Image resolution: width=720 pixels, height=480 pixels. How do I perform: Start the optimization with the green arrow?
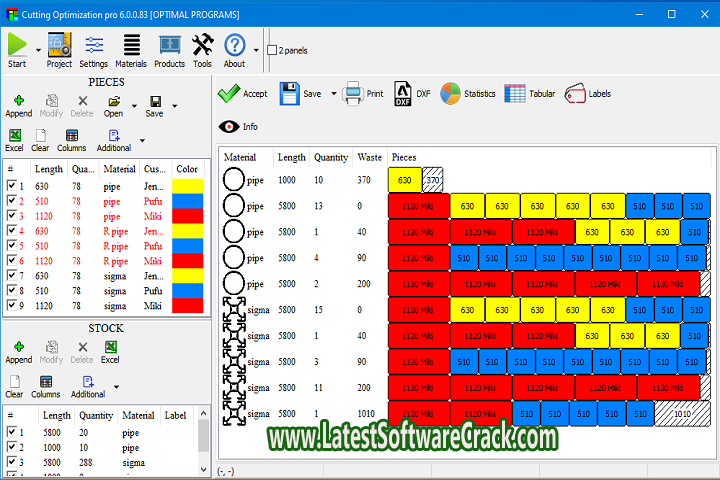[17, 50]
